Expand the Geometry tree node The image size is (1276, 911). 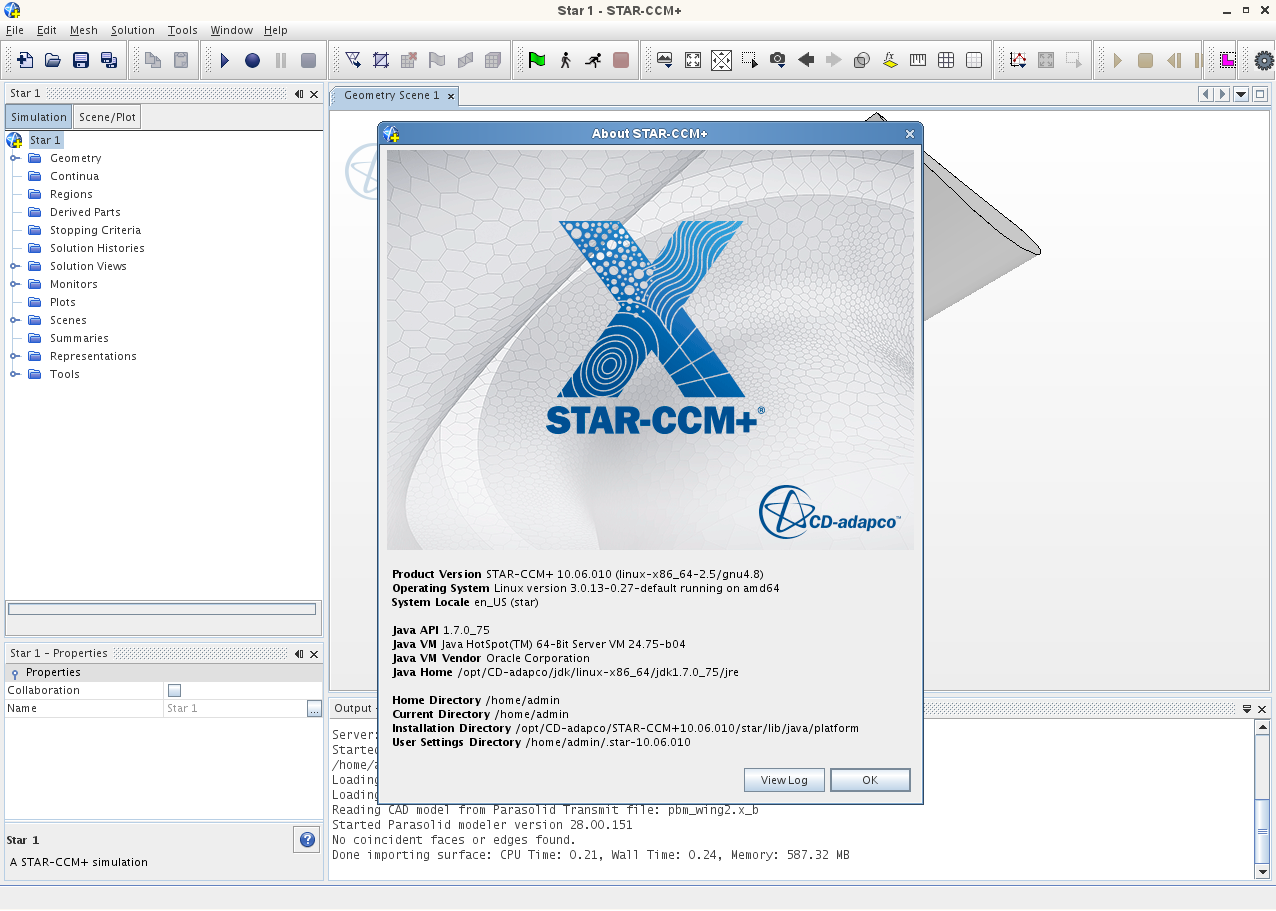click(x=15, y=158)
